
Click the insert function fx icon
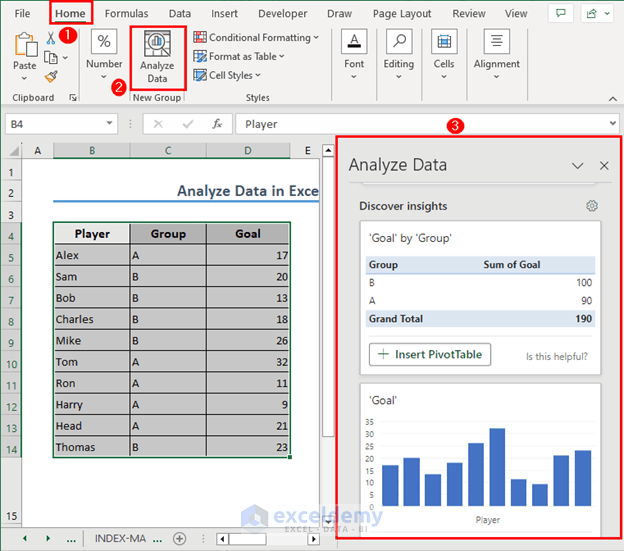pos(217,124)
